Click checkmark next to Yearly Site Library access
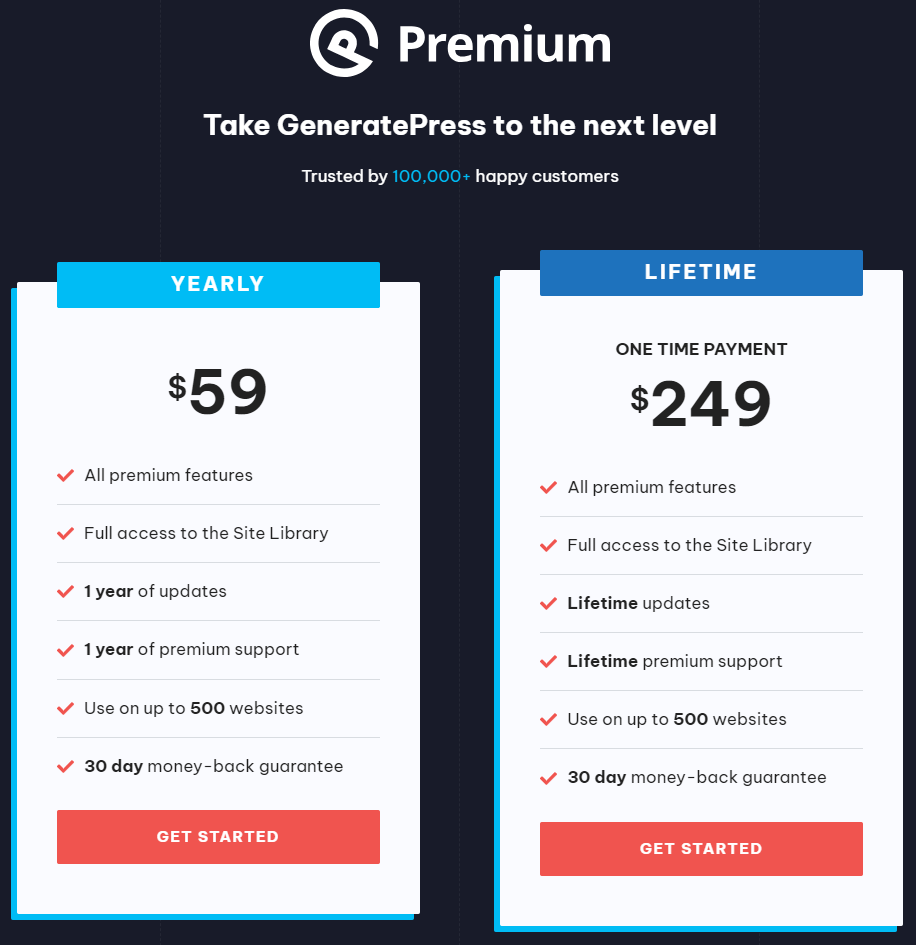The width and height of the screenshot is (916, 945). tap(66, 534)
